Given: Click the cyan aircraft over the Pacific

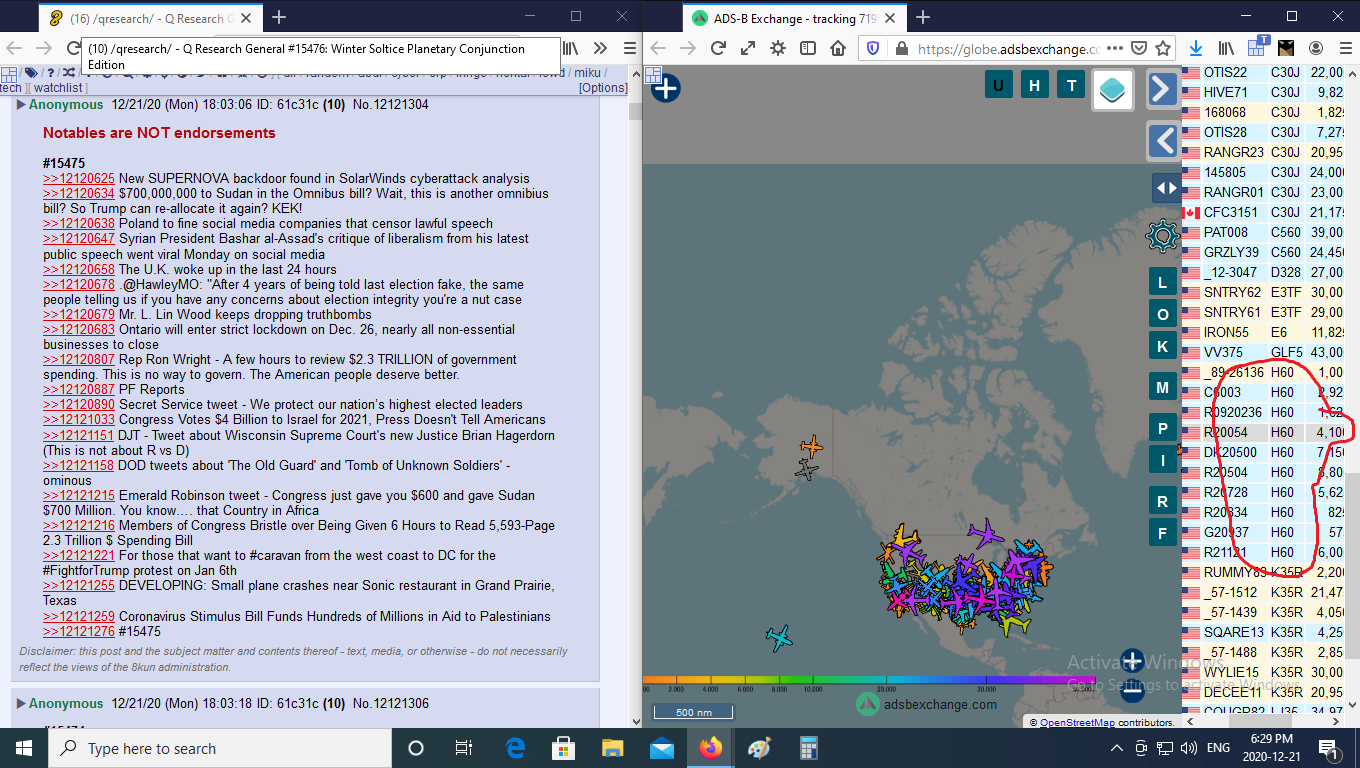Looking at the screenshot, I should [778, 637].
